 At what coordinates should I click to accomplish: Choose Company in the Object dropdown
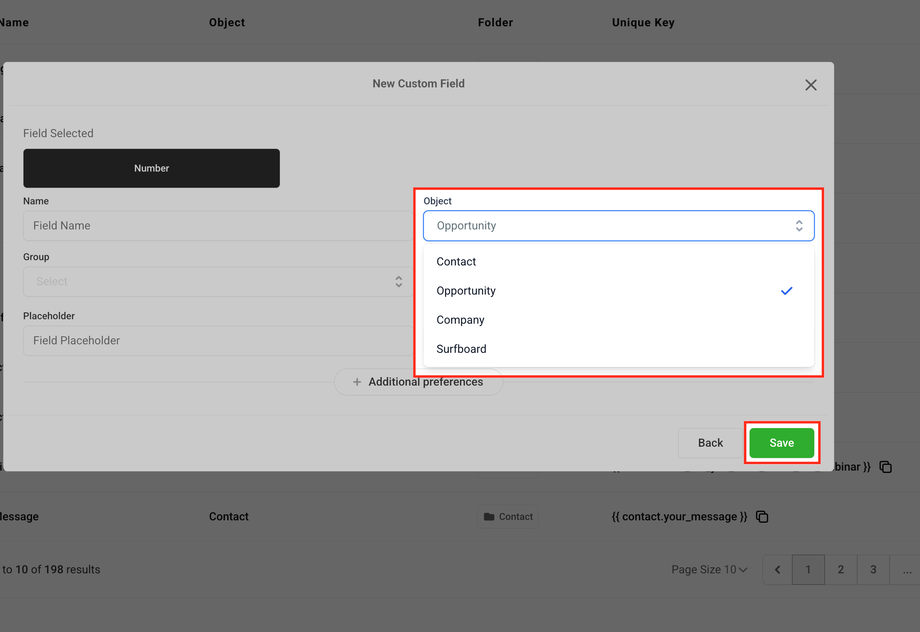(x=460, y=320)
